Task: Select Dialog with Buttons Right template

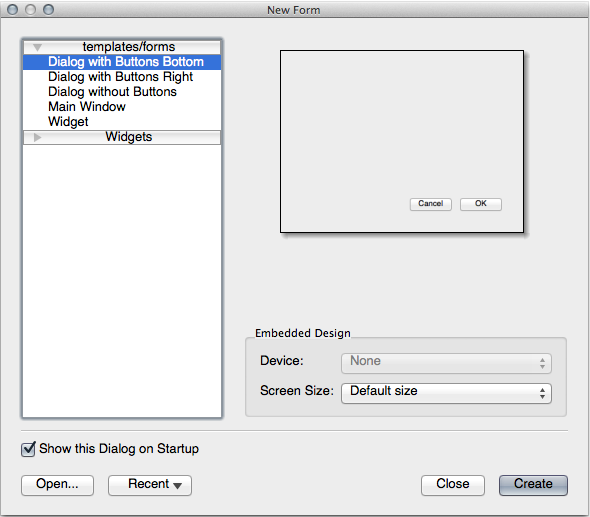Action: click(x=122, y=77)
